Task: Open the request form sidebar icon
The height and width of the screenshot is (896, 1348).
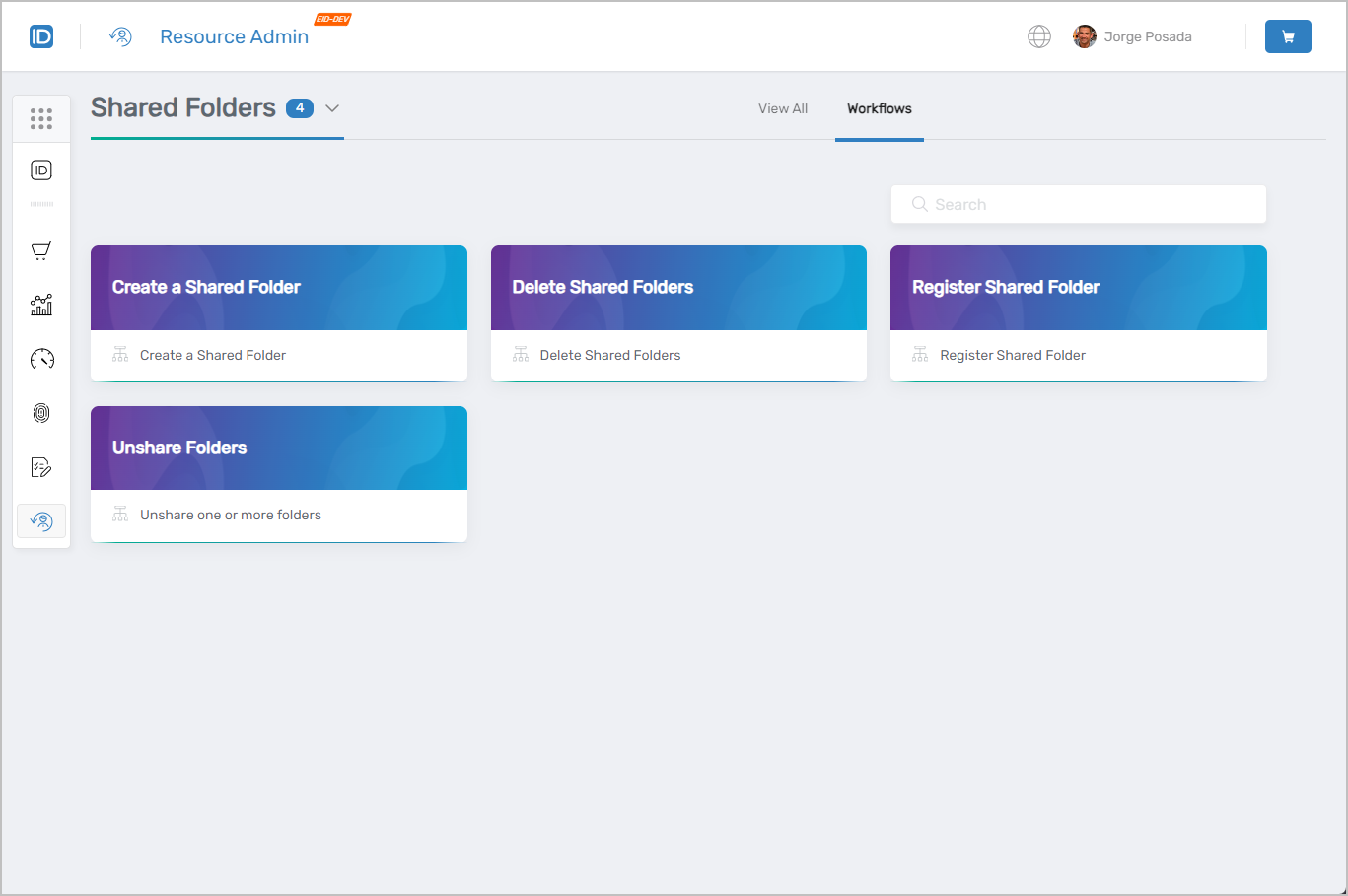Action: pos(40,466)
